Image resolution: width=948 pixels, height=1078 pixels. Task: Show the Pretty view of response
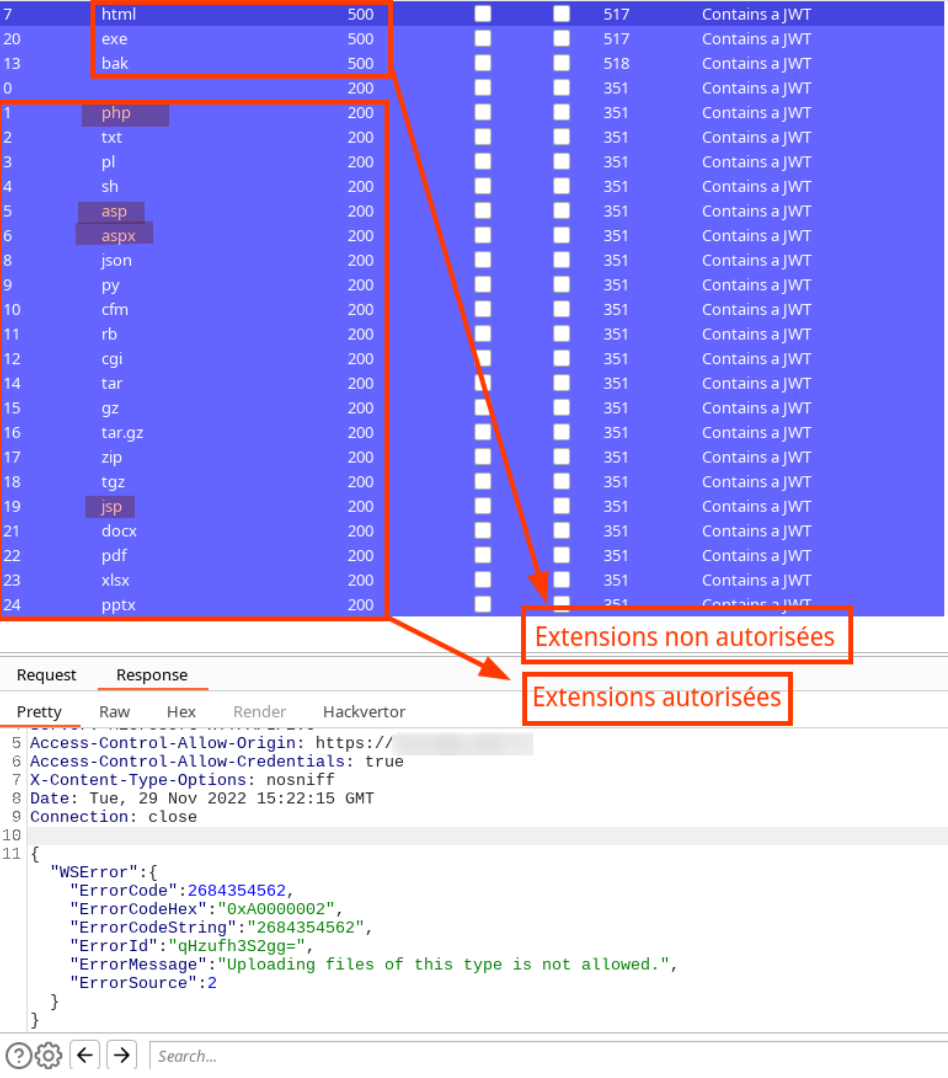[39, 712]
